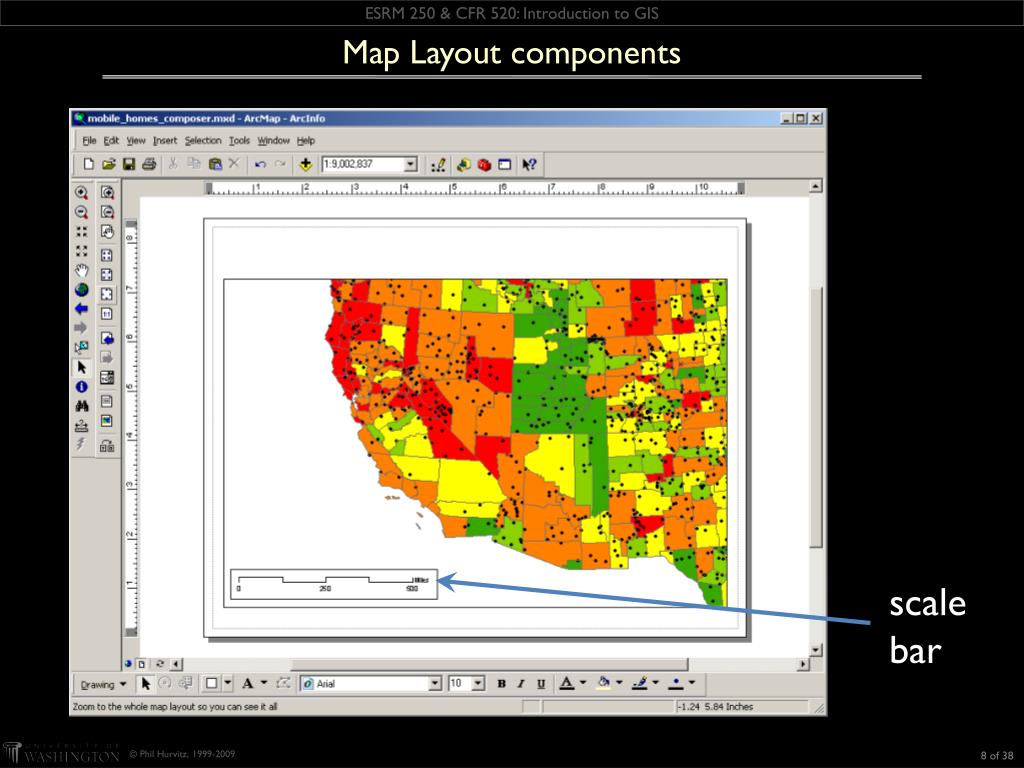1024x768 pixels.
Task: Click the New Rectangle drawing tool
Action: [x=212, y=684]
